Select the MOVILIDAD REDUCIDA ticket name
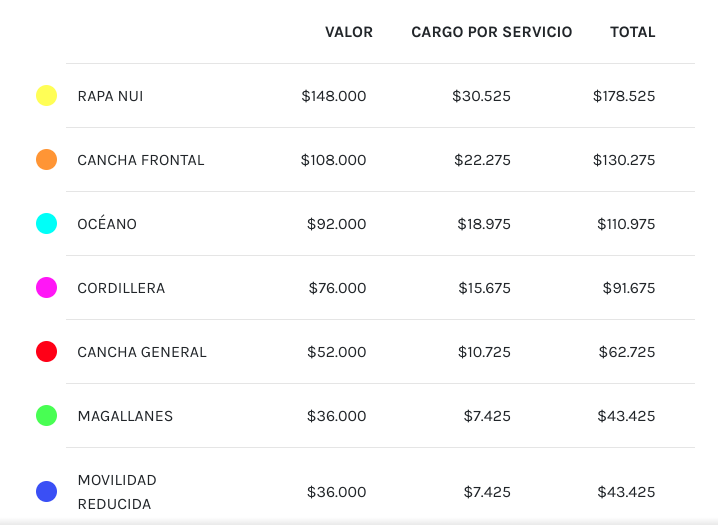The image size is (718, 525). (117, 492)
